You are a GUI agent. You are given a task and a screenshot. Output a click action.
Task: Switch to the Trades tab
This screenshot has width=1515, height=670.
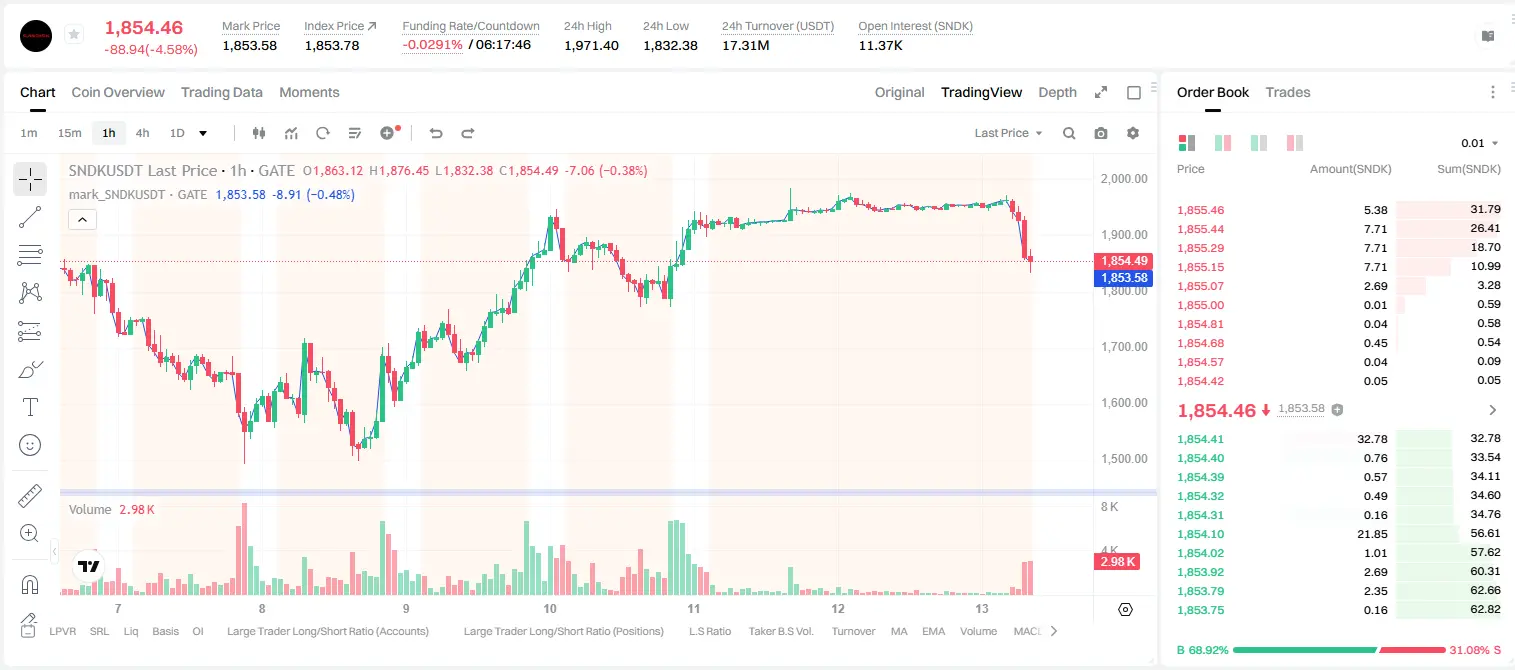(1288, 92)
